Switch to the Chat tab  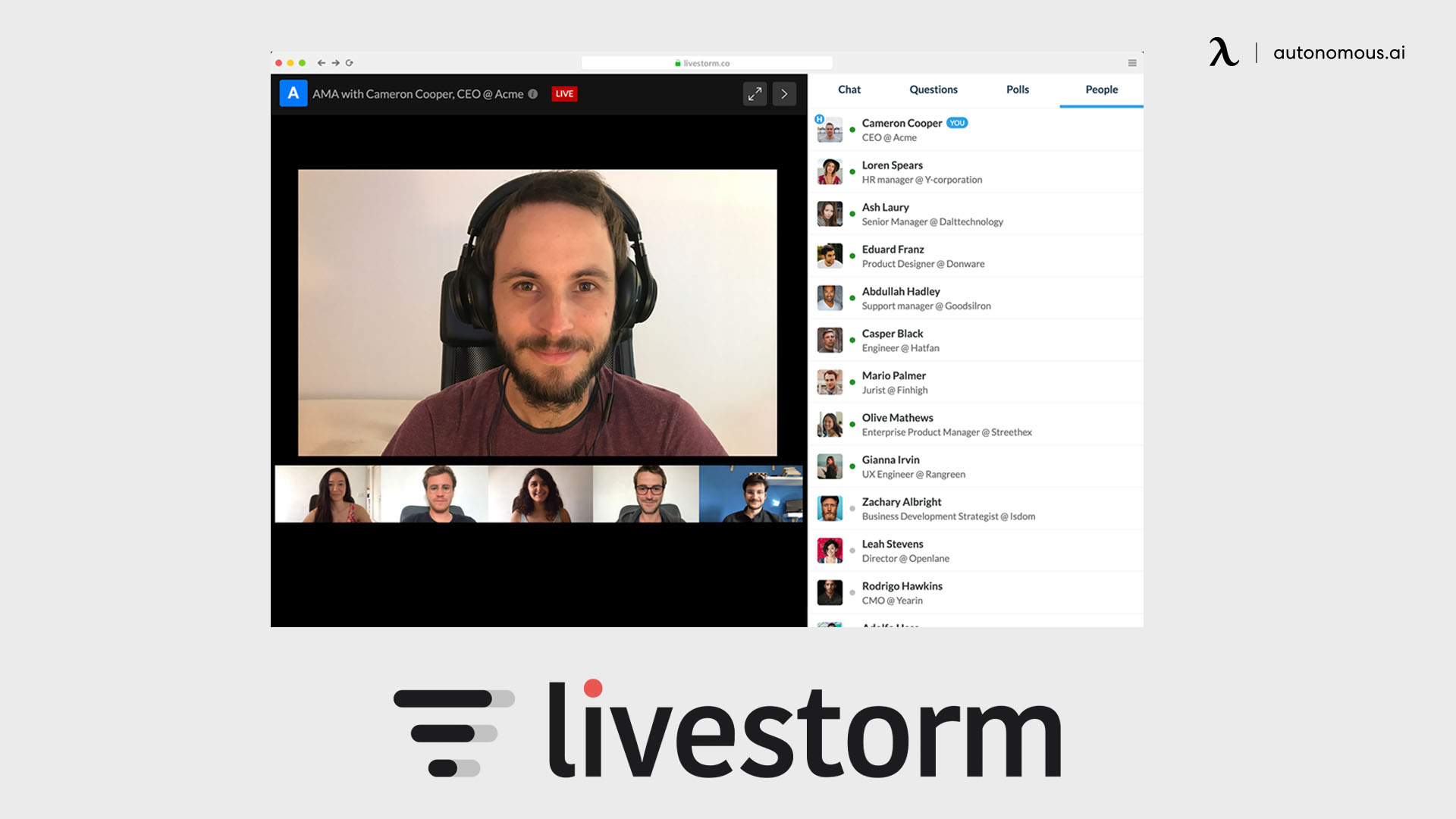pos(849,89)
